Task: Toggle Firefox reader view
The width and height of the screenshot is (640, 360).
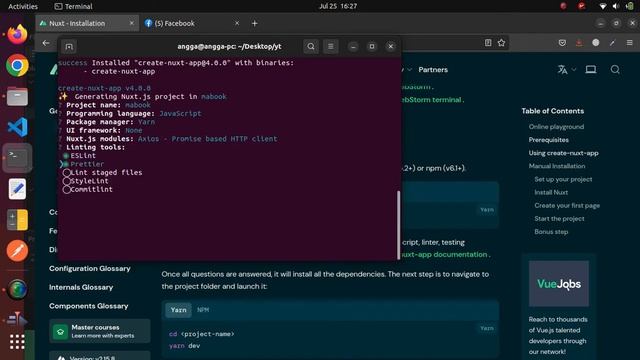Action: point(488,43)
